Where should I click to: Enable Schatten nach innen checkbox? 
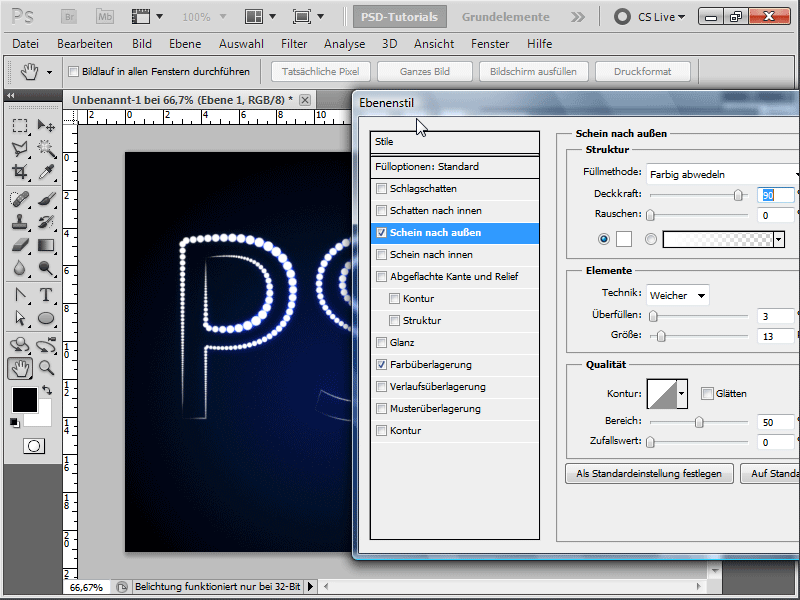pyautogui.click(x=381, y=211)
